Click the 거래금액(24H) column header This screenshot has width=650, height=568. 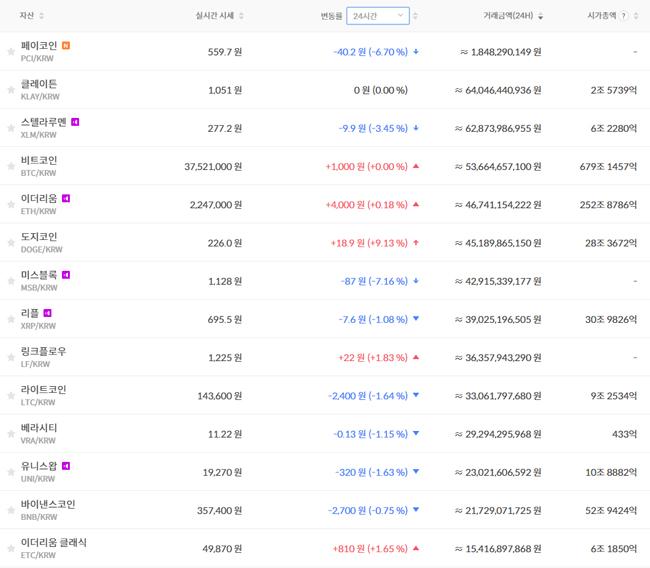coord(511,16)
